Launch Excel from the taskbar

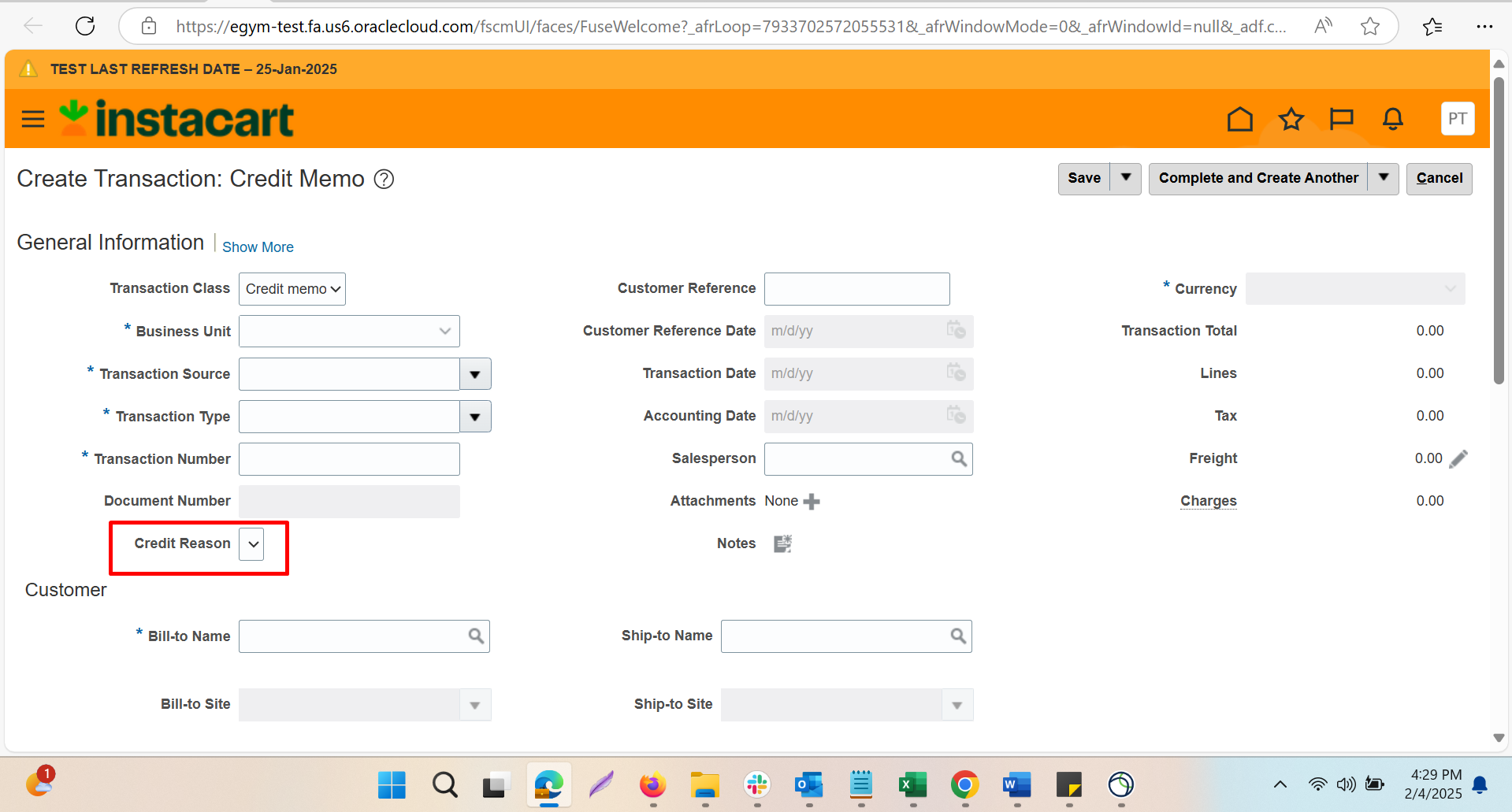tap(912, 784)
